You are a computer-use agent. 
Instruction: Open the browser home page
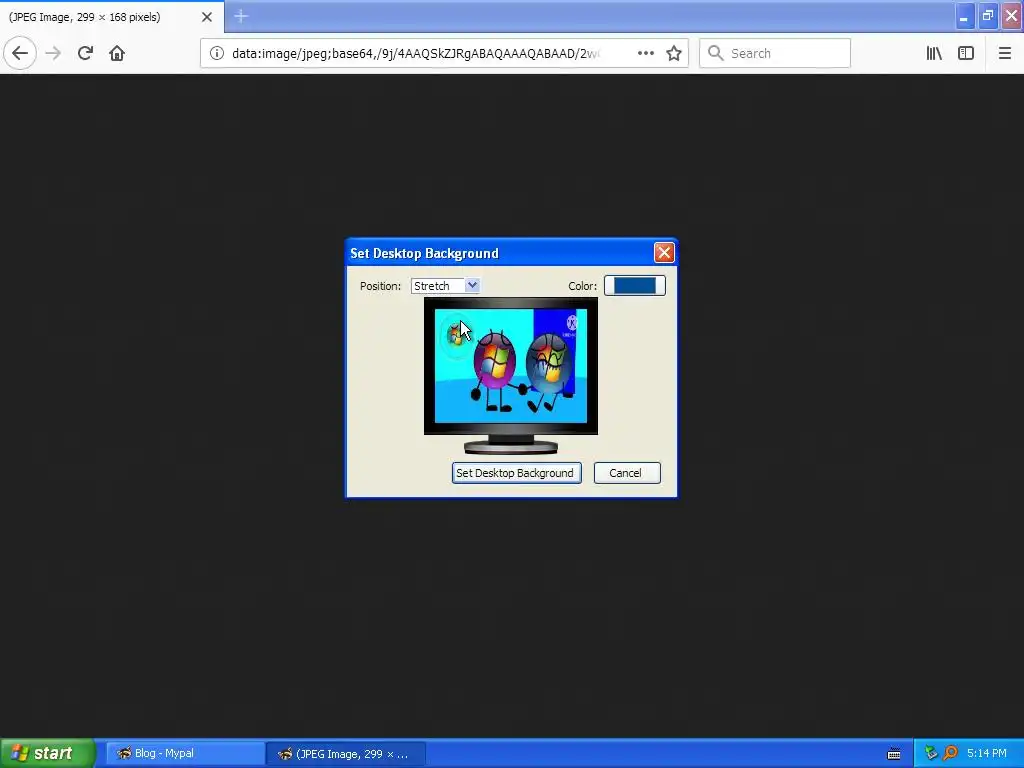[117, 53]
